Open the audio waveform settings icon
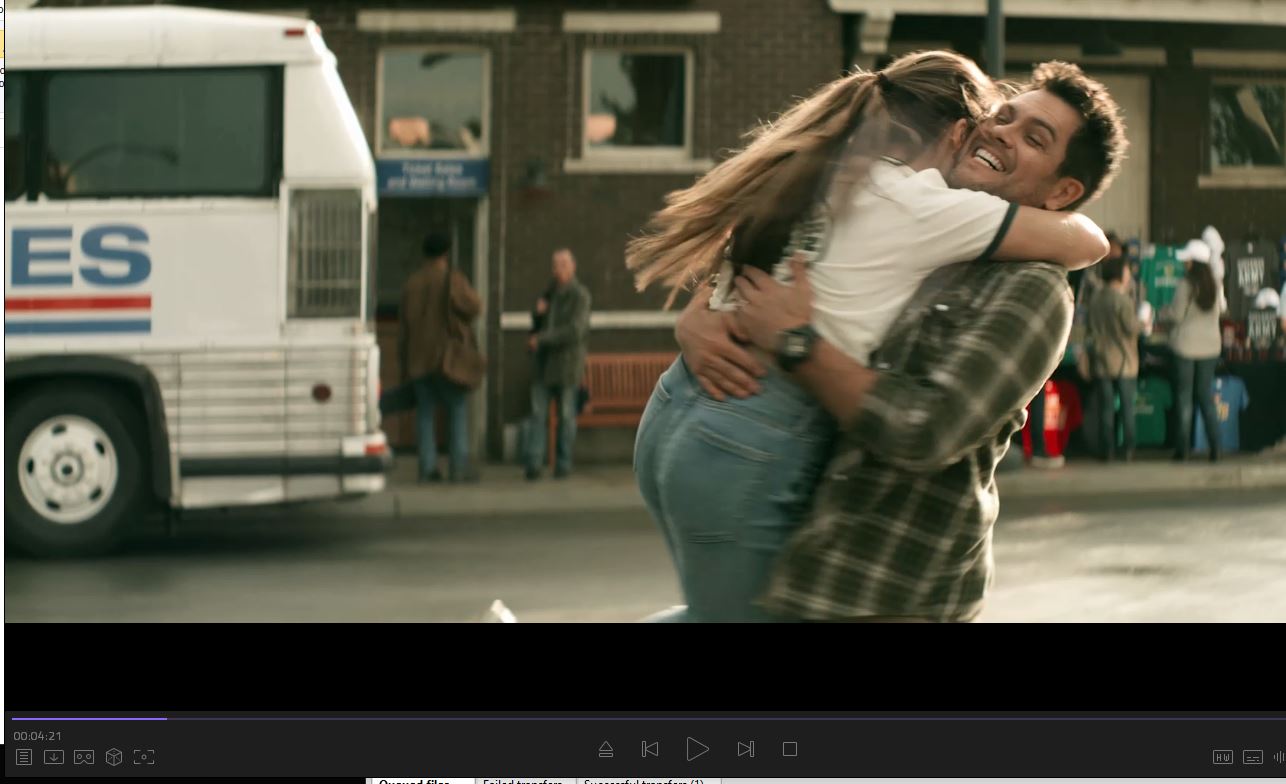The image size is (1286, 784). (1278, 757)
